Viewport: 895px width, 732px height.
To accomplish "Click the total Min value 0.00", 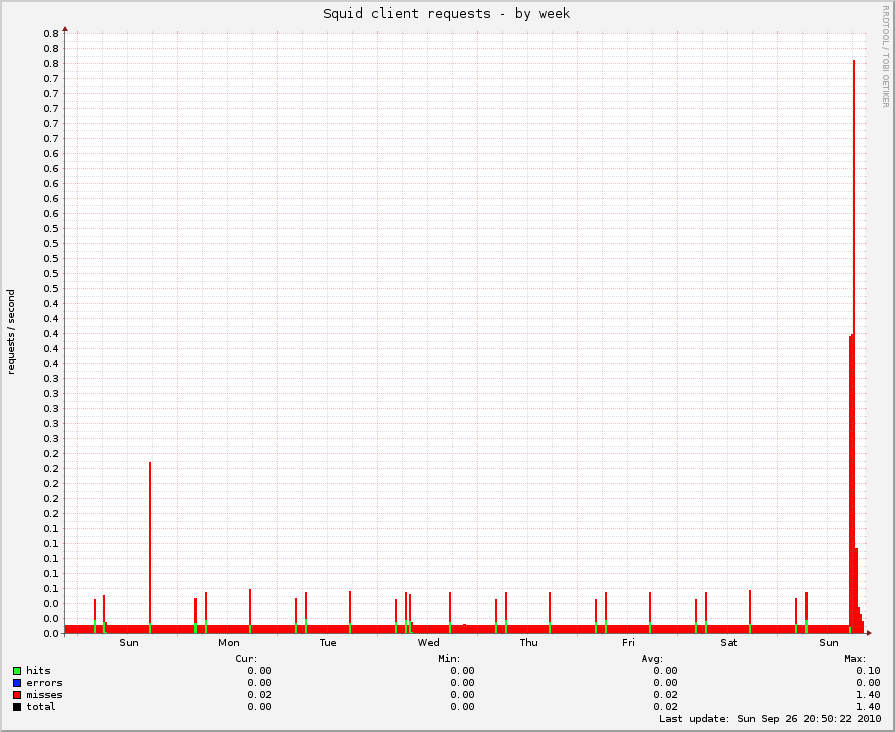I will pyautogui.click(x=462, y=707).
